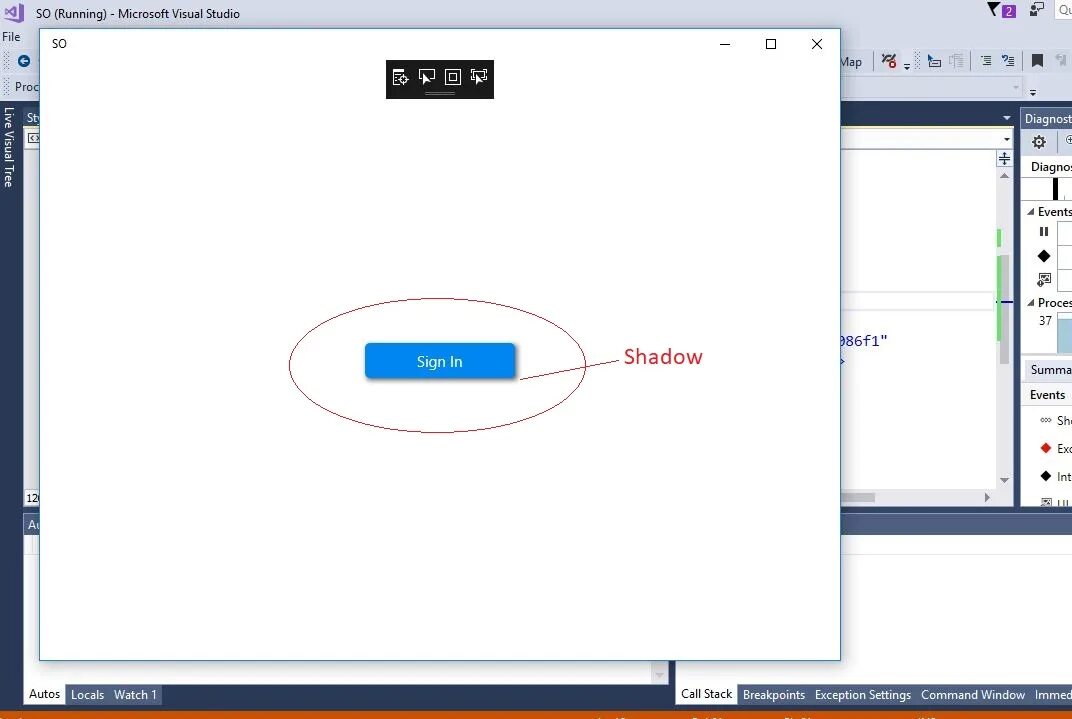
Task: Click the black diamond IntelliTrace events icon
Action: pos(1044,256)
